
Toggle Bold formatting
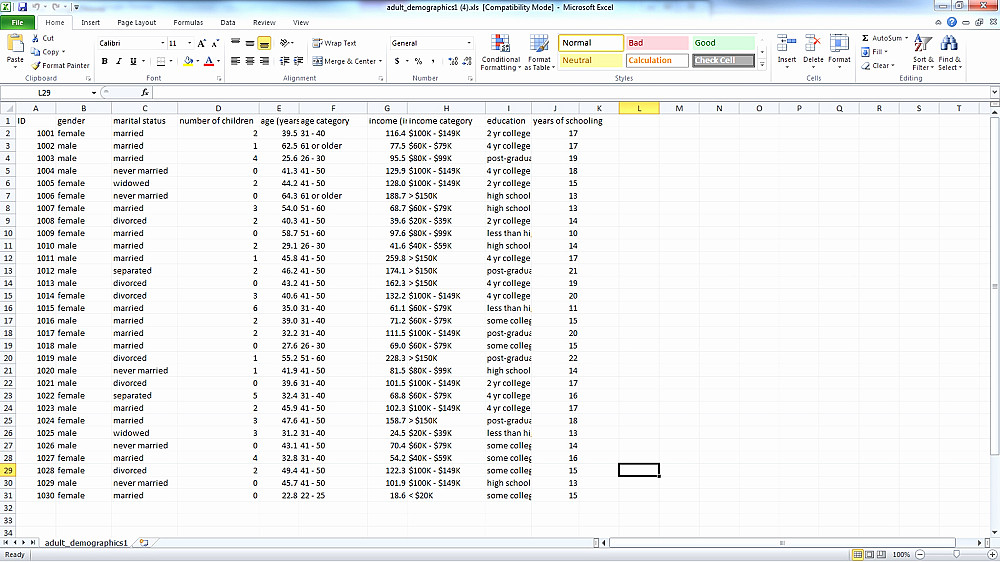(x=105, y=61)
